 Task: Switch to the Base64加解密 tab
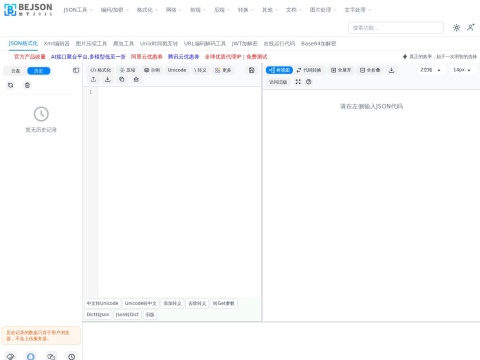(318, 43)
